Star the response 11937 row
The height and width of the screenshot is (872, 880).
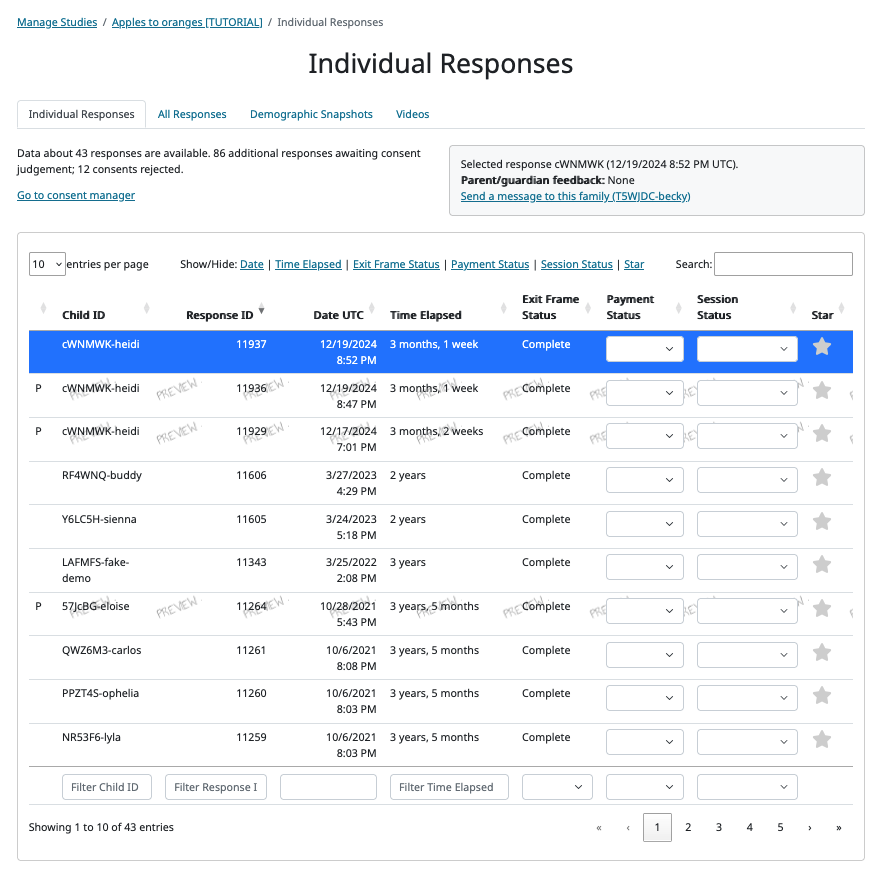point(822,347)
